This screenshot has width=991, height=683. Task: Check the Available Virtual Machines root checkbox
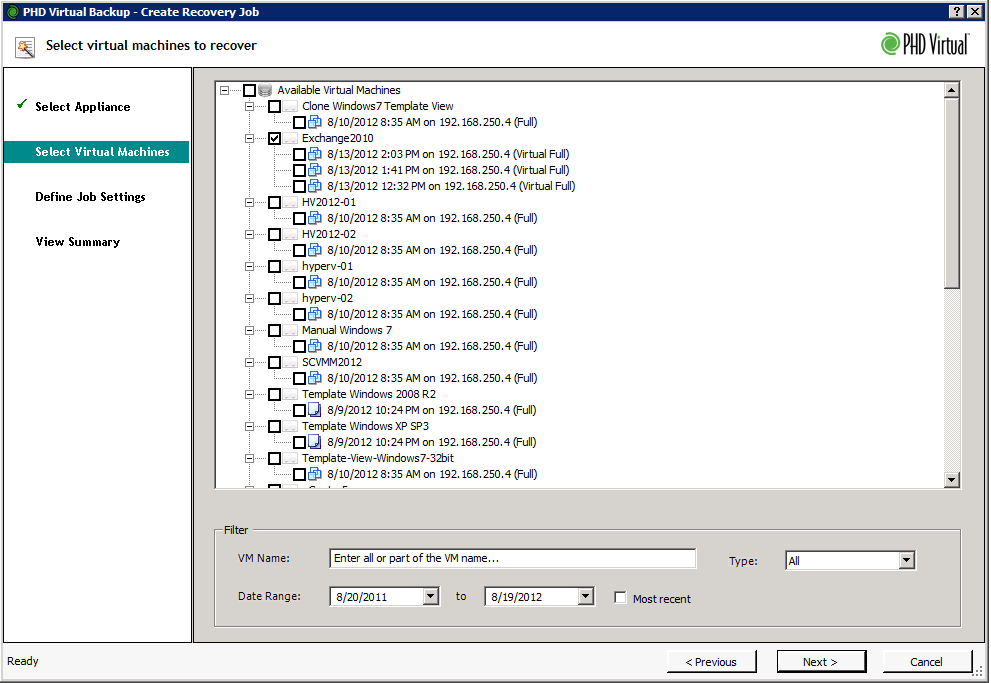[x=250, y=90]
